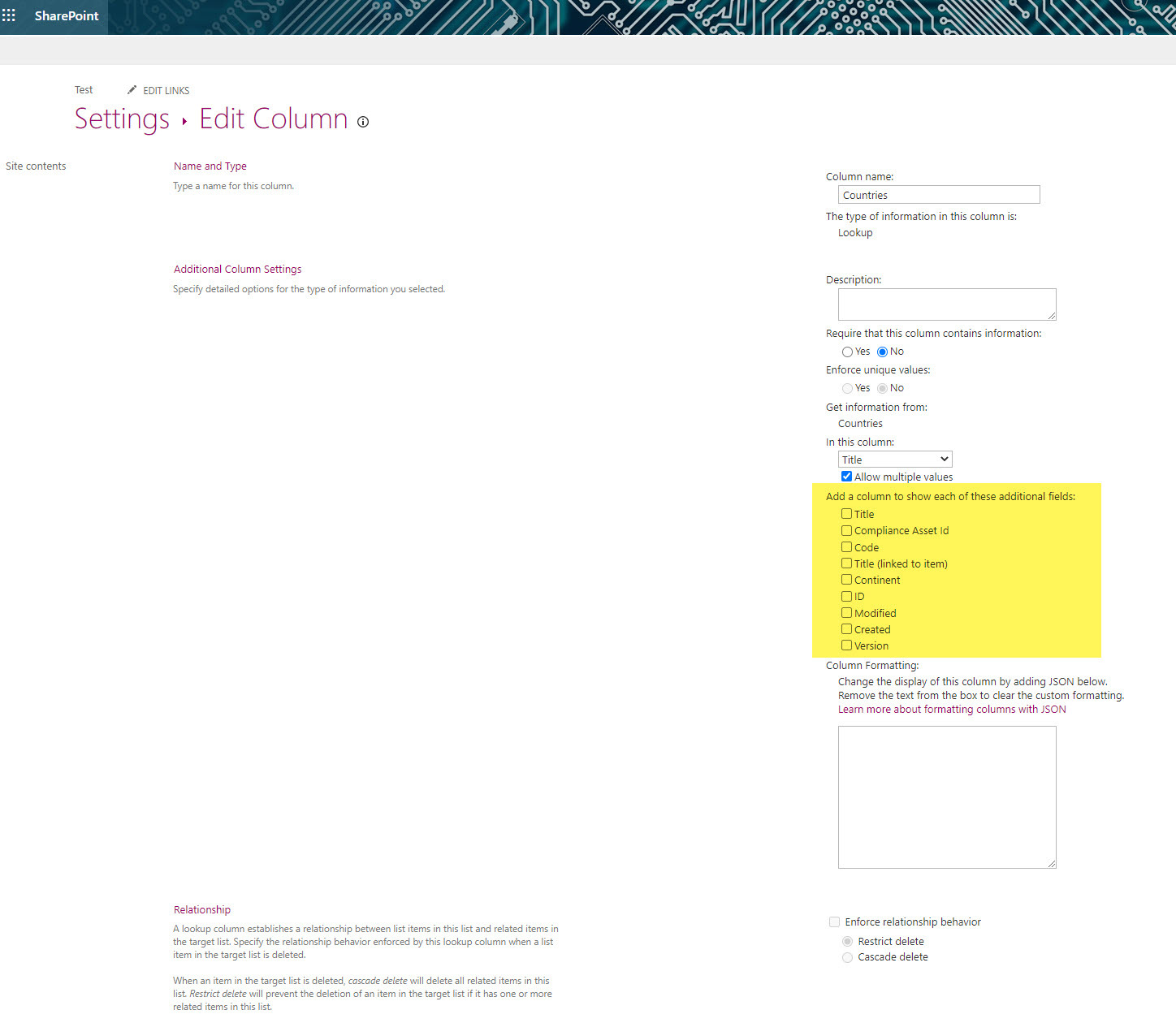This screenshot has height=1023, width=1176.
Task: Click the Description text area
Action: [946, 304]
